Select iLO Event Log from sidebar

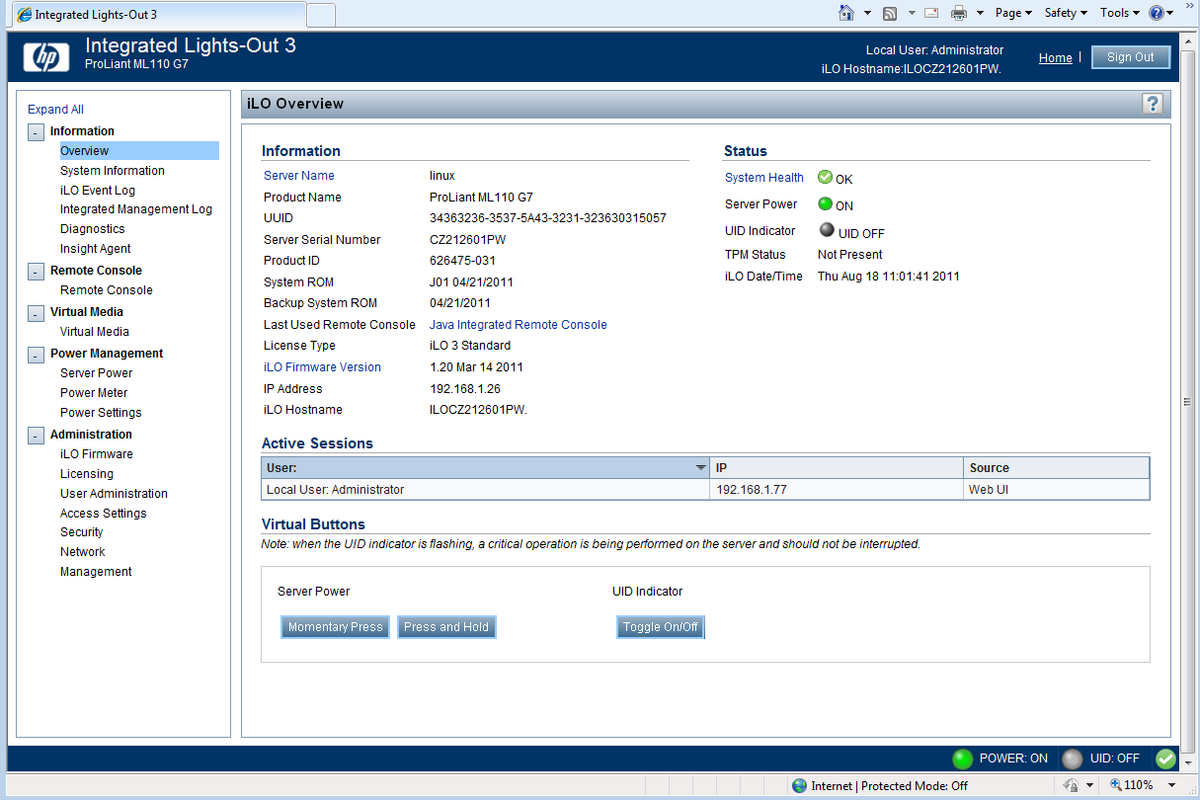tap(97, 190)
